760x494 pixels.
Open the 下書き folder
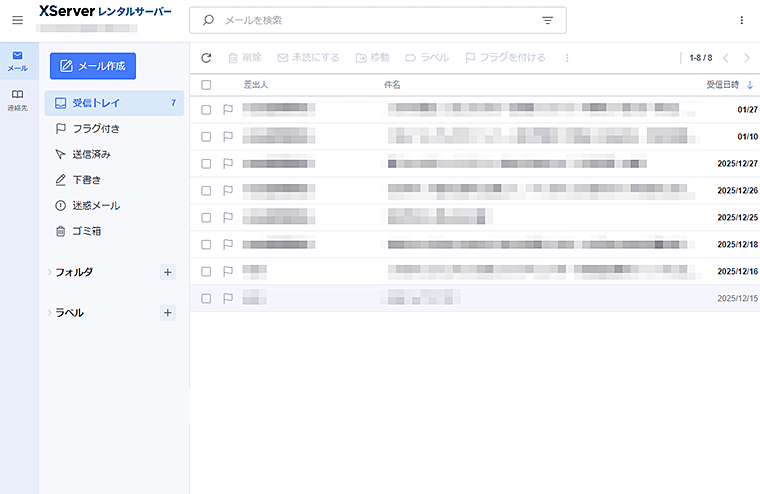tap(114, 180)
